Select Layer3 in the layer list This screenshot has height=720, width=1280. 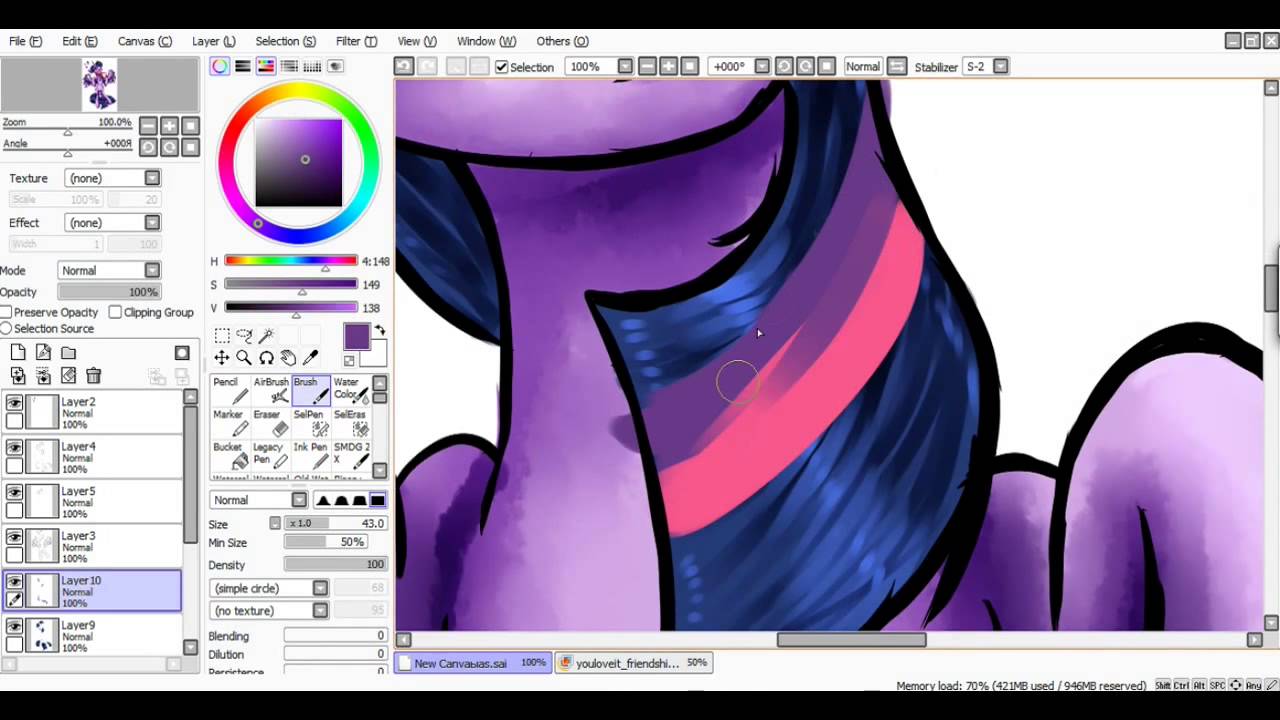click(x=92, y=547)
